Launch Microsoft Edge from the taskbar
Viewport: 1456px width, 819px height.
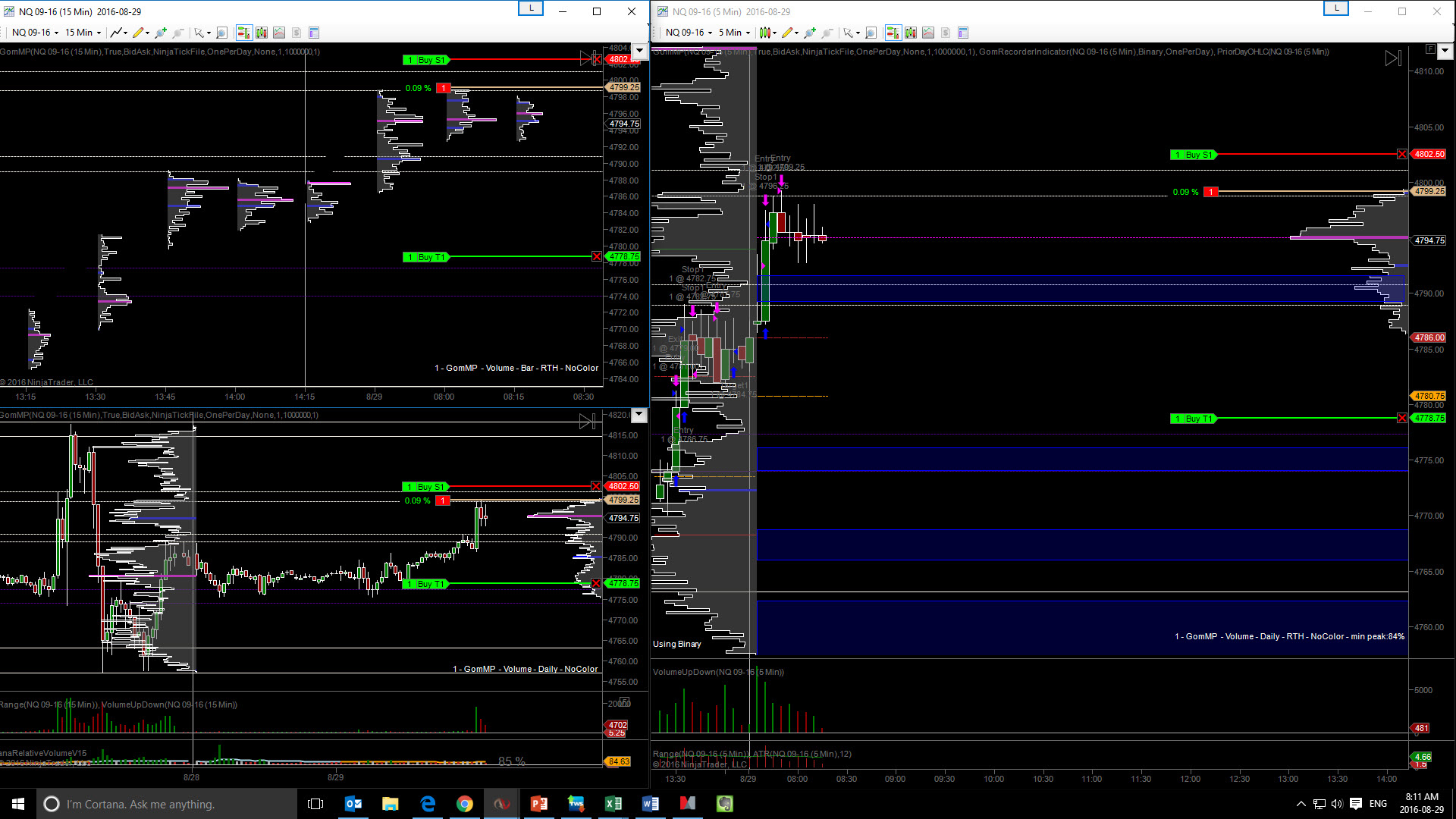pos(428,804)
